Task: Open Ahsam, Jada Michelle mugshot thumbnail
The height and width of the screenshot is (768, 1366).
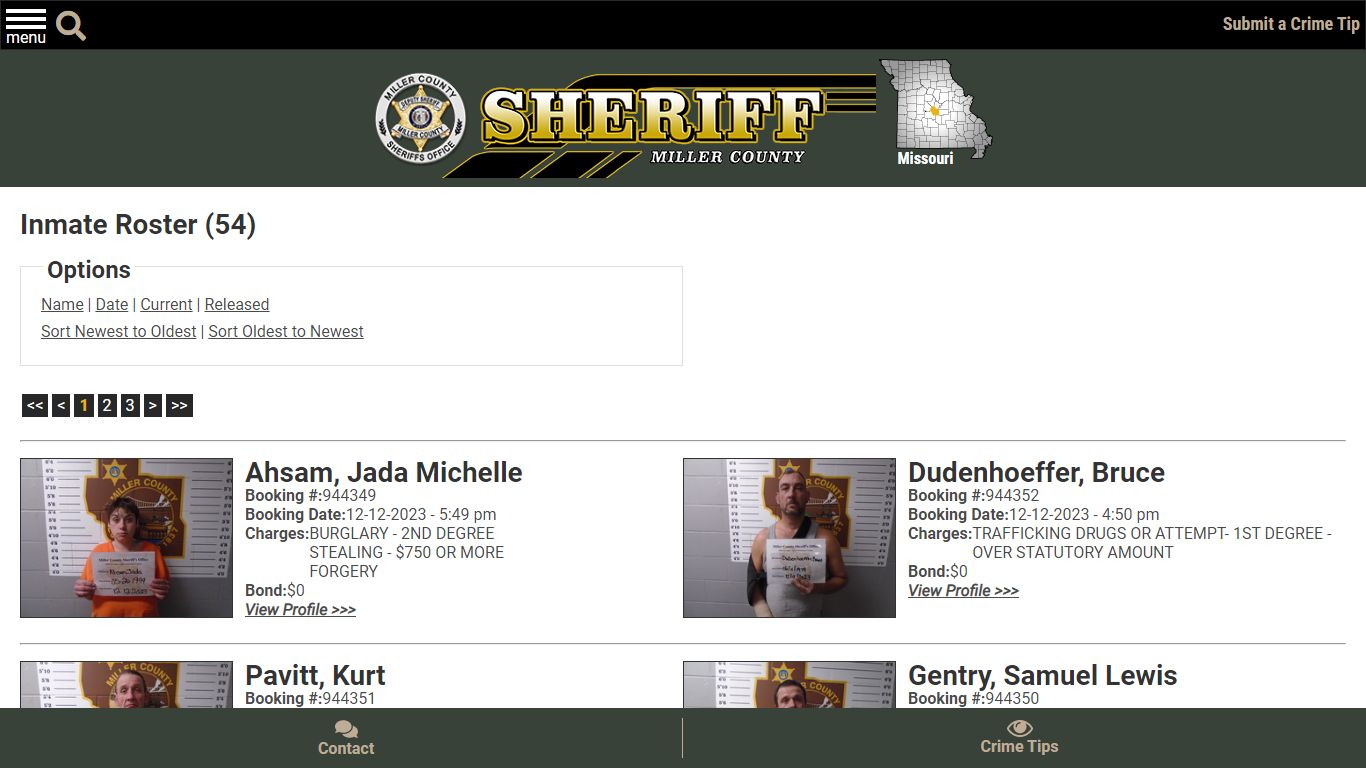Action: (126, 538)
